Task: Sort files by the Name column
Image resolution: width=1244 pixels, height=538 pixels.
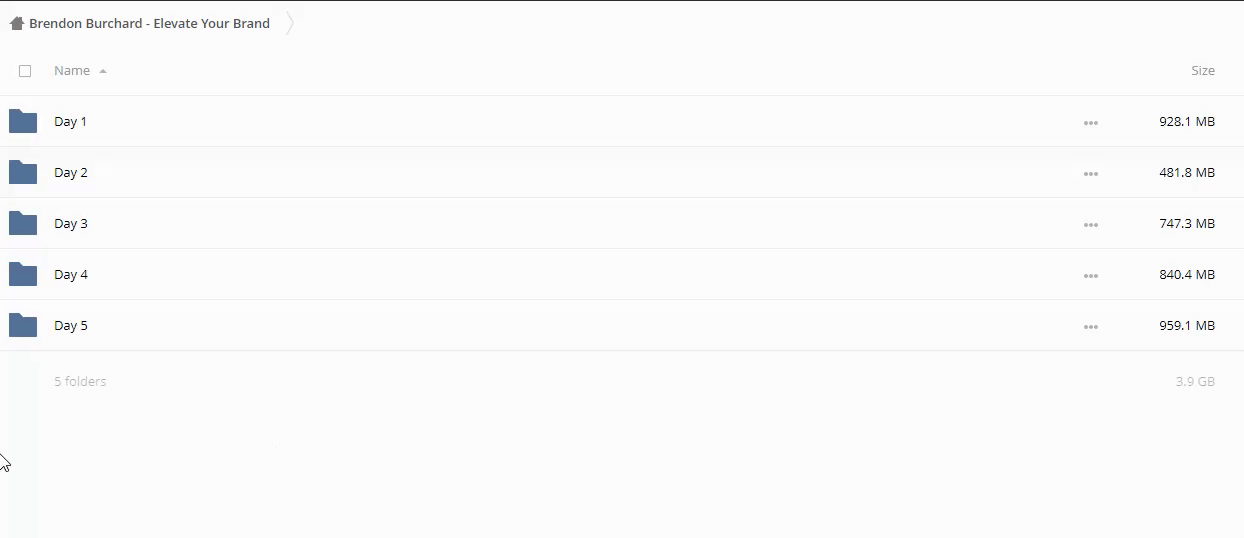Action: point(72,71)
